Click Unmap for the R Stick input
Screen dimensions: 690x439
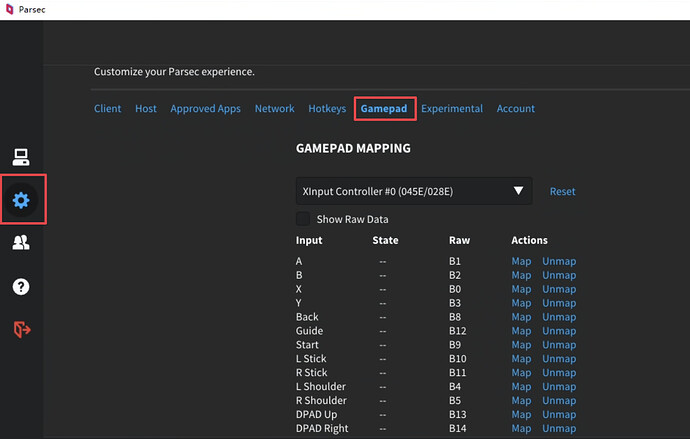[559, 373]
